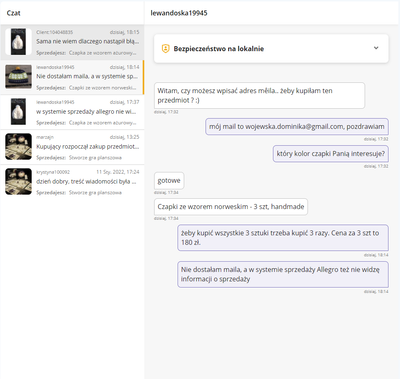This screenshot has width=400, height=379.
Task: Click 'Stworze gra planszowa' under marzajn chat
Action: 95,158
